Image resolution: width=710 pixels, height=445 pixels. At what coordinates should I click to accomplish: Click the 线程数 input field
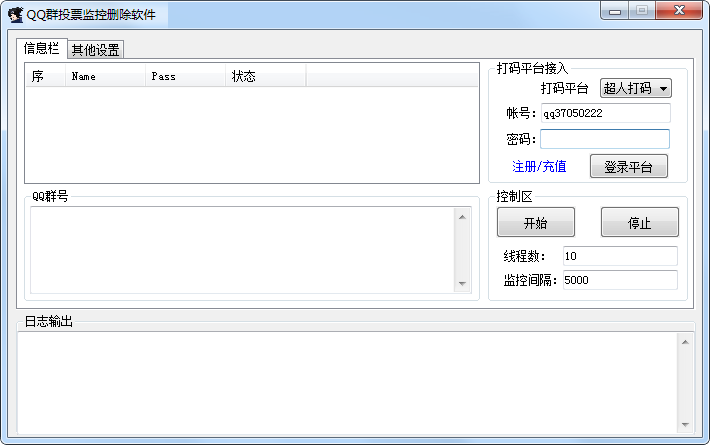tap(620, 256)
